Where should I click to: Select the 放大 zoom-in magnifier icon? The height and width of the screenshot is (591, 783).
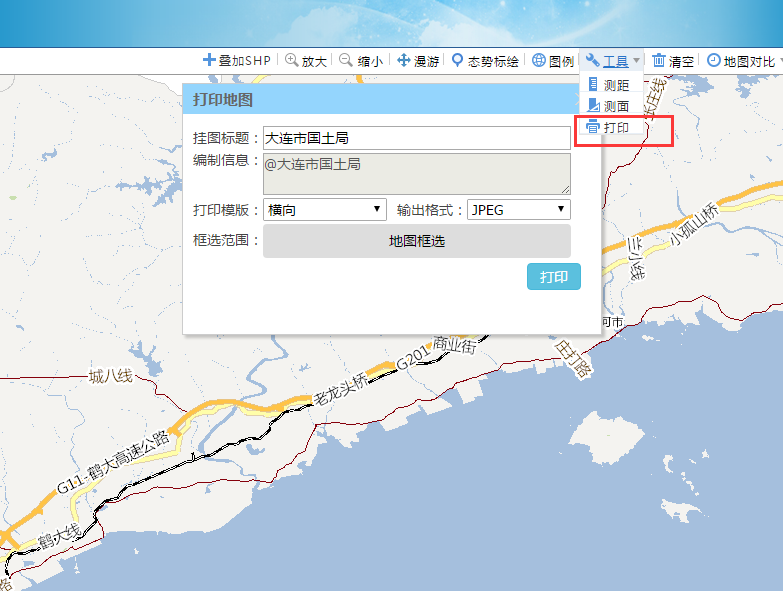292,60
